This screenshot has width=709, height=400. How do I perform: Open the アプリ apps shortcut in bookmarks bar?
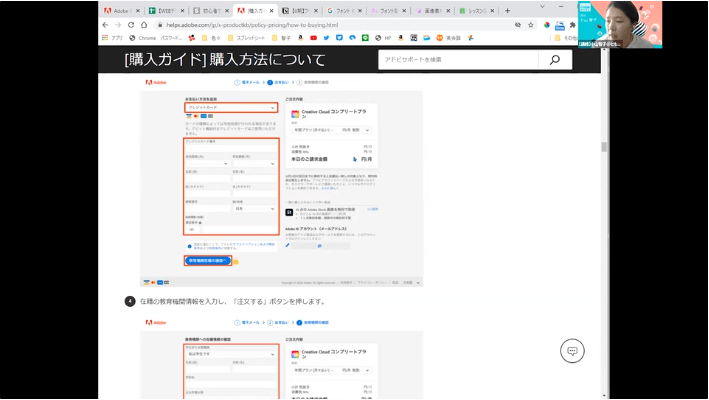(x=113, y=38)
